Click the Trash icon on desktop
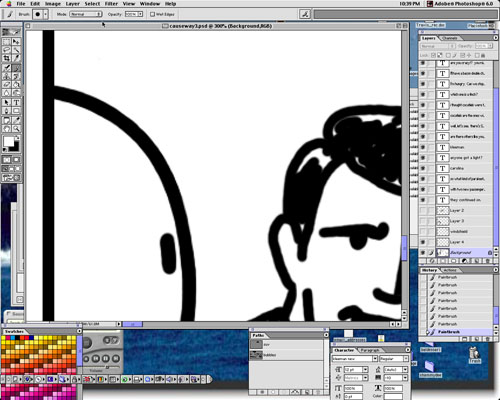 tap(474, 355)
